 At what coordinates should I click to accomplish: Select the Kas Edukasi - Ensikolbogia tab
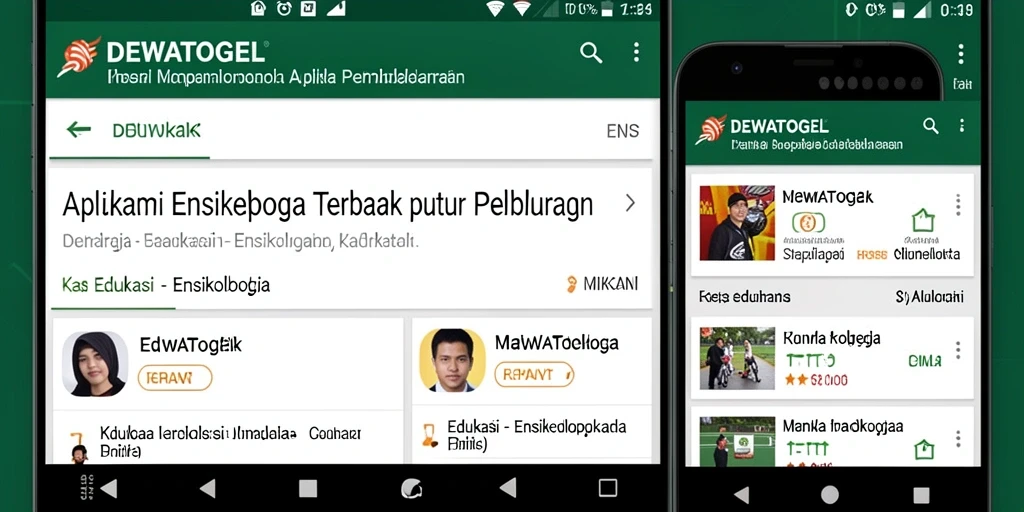[166, 285]
